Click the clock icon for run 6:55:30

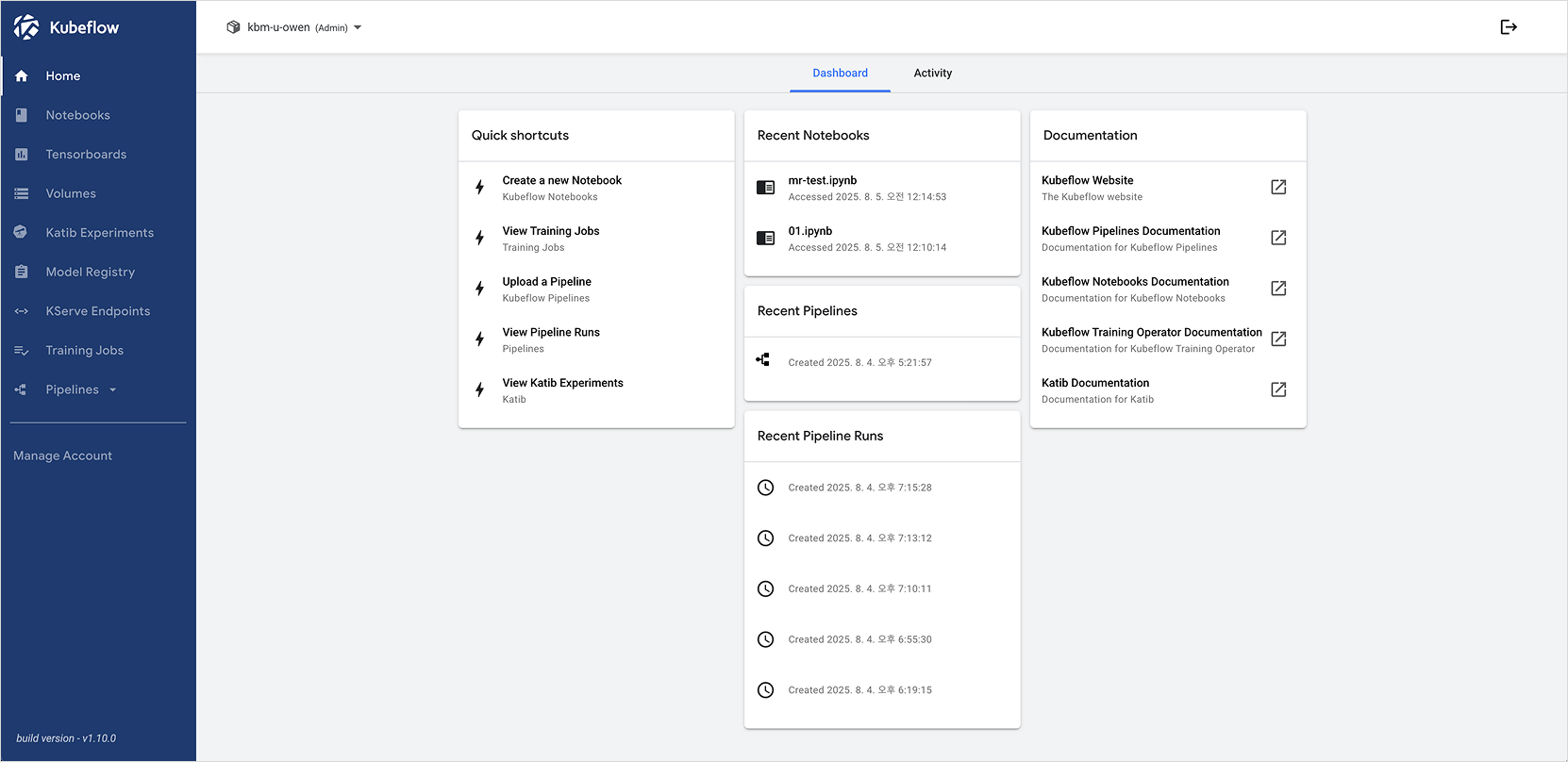click(766, 639)
